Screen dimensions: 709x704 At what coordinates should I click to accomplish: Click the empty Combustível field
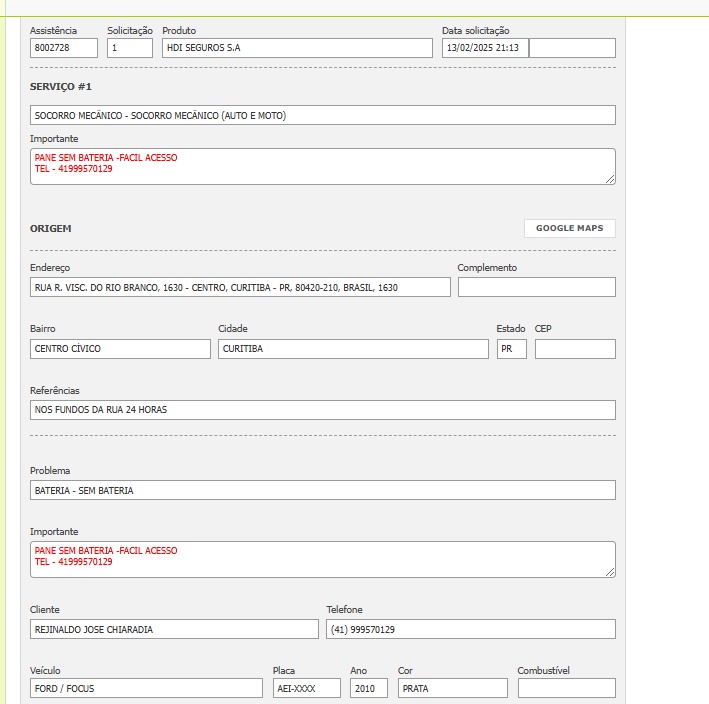566,688
